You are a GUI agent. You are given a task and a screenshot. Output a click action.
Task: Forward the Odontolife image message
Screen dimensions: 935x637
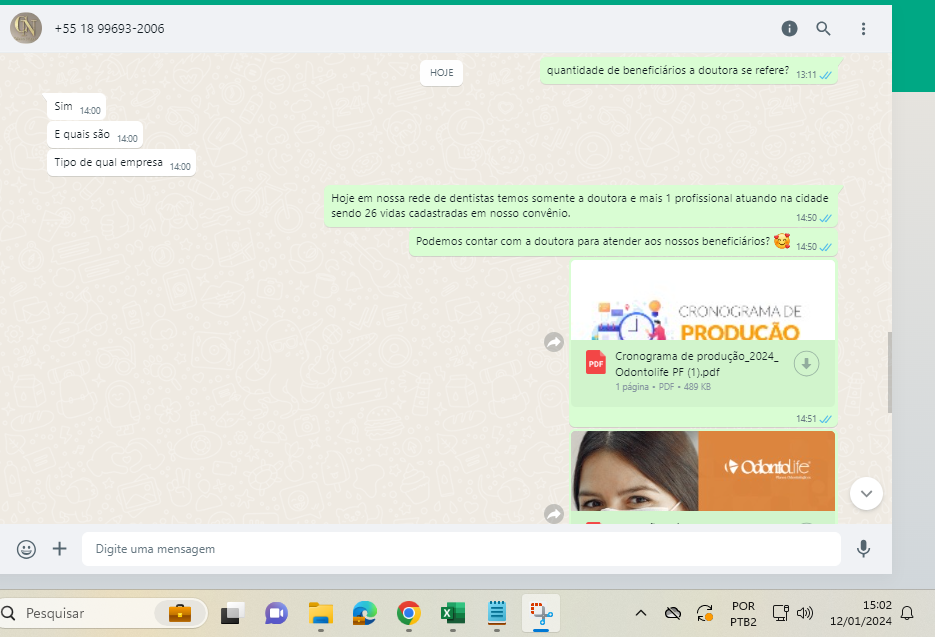554,513
